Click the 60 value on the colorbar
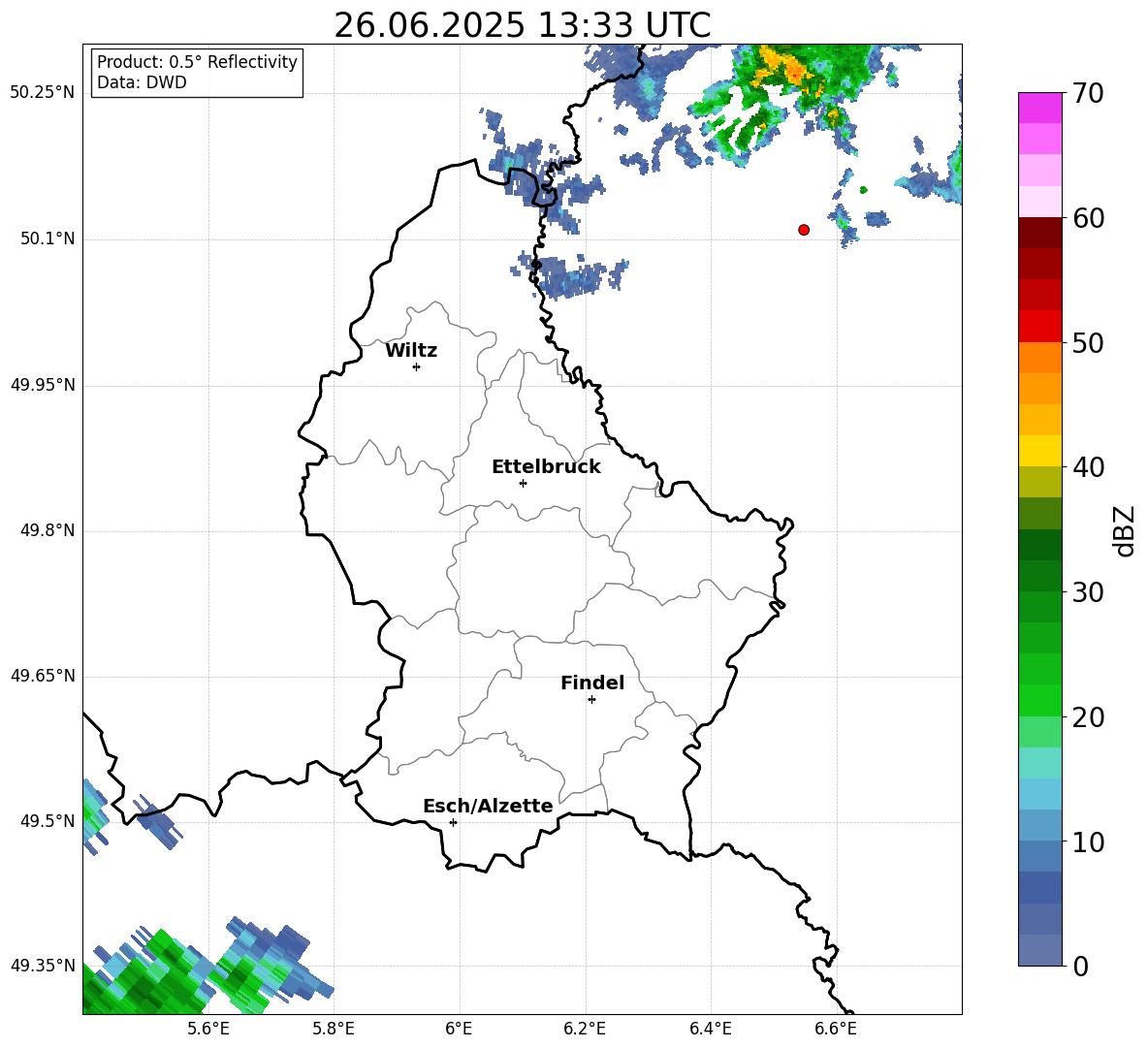This screenshot has height=1048, width=1148. tap(1087, 218)
